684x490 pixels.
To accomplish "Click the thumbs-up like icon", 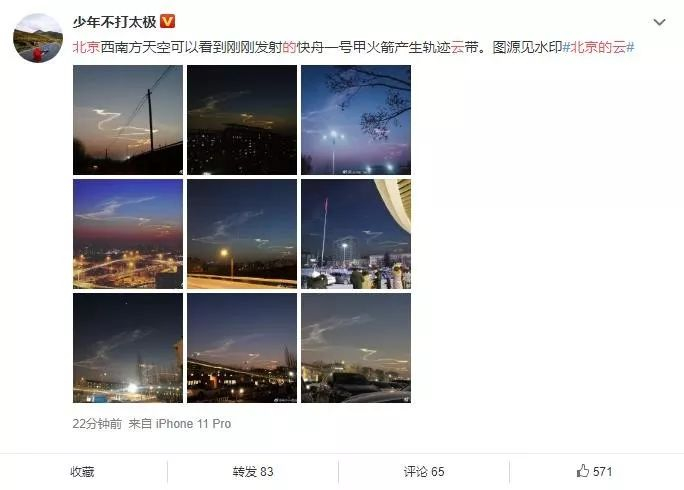I will pos(583,471).
